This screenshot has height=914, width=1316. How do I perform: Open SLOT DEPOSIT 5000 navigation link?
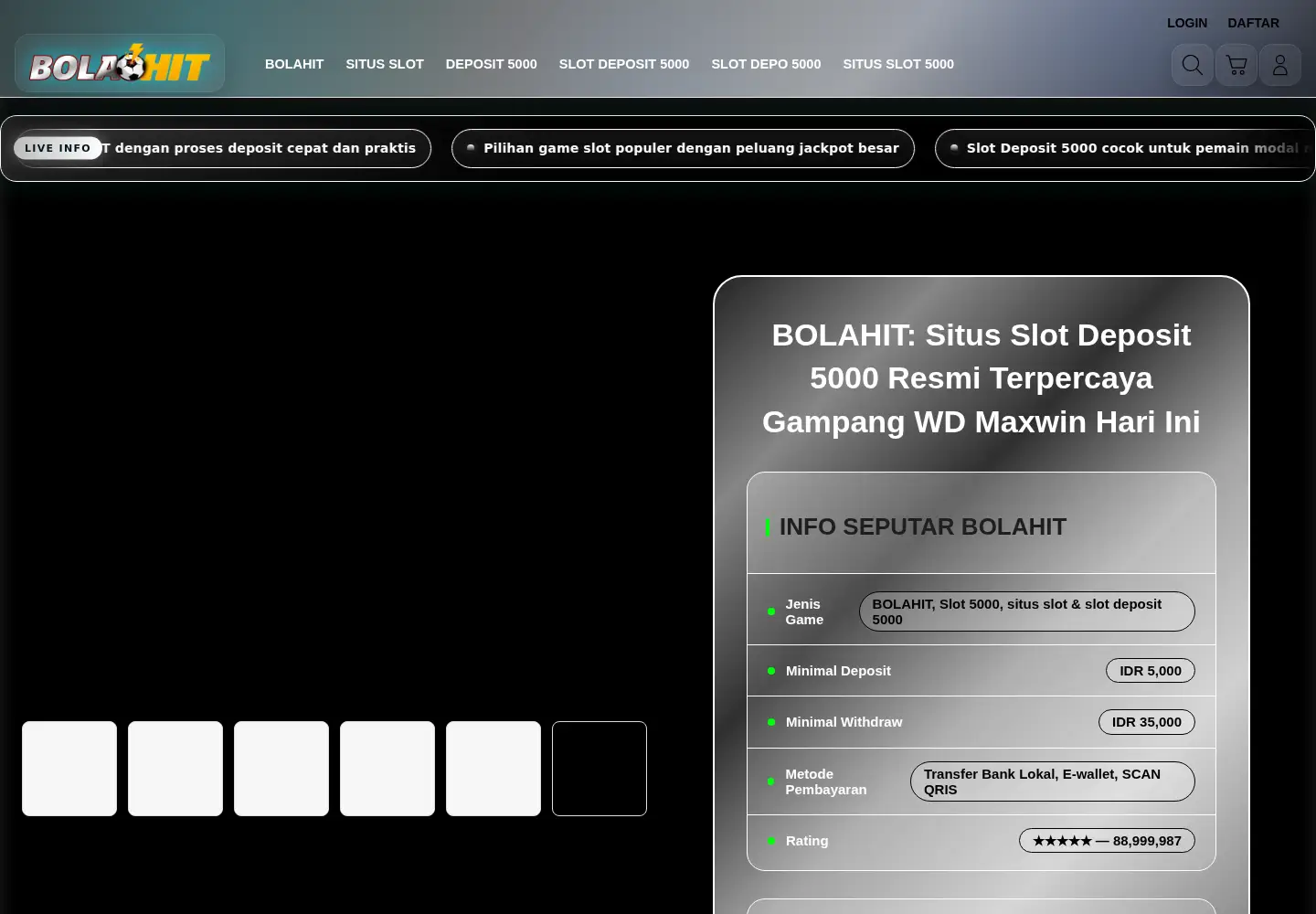pyautogui.click(x=624, y=64)
